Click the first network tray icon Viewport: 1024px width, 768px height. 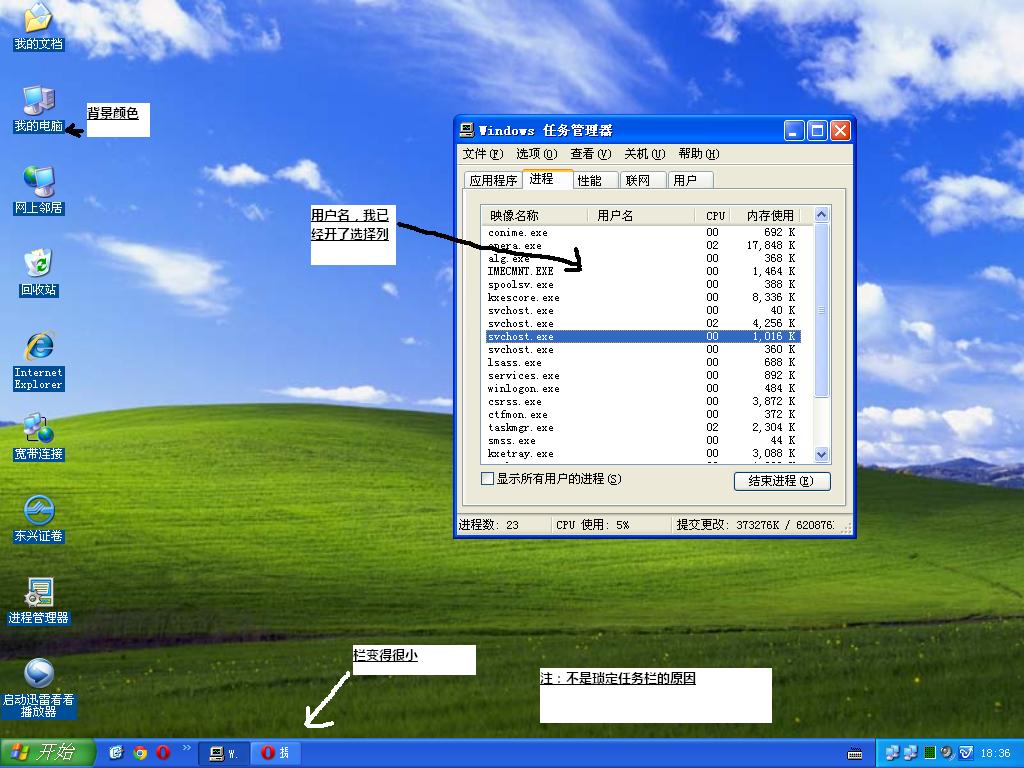(x=892, y=753)
